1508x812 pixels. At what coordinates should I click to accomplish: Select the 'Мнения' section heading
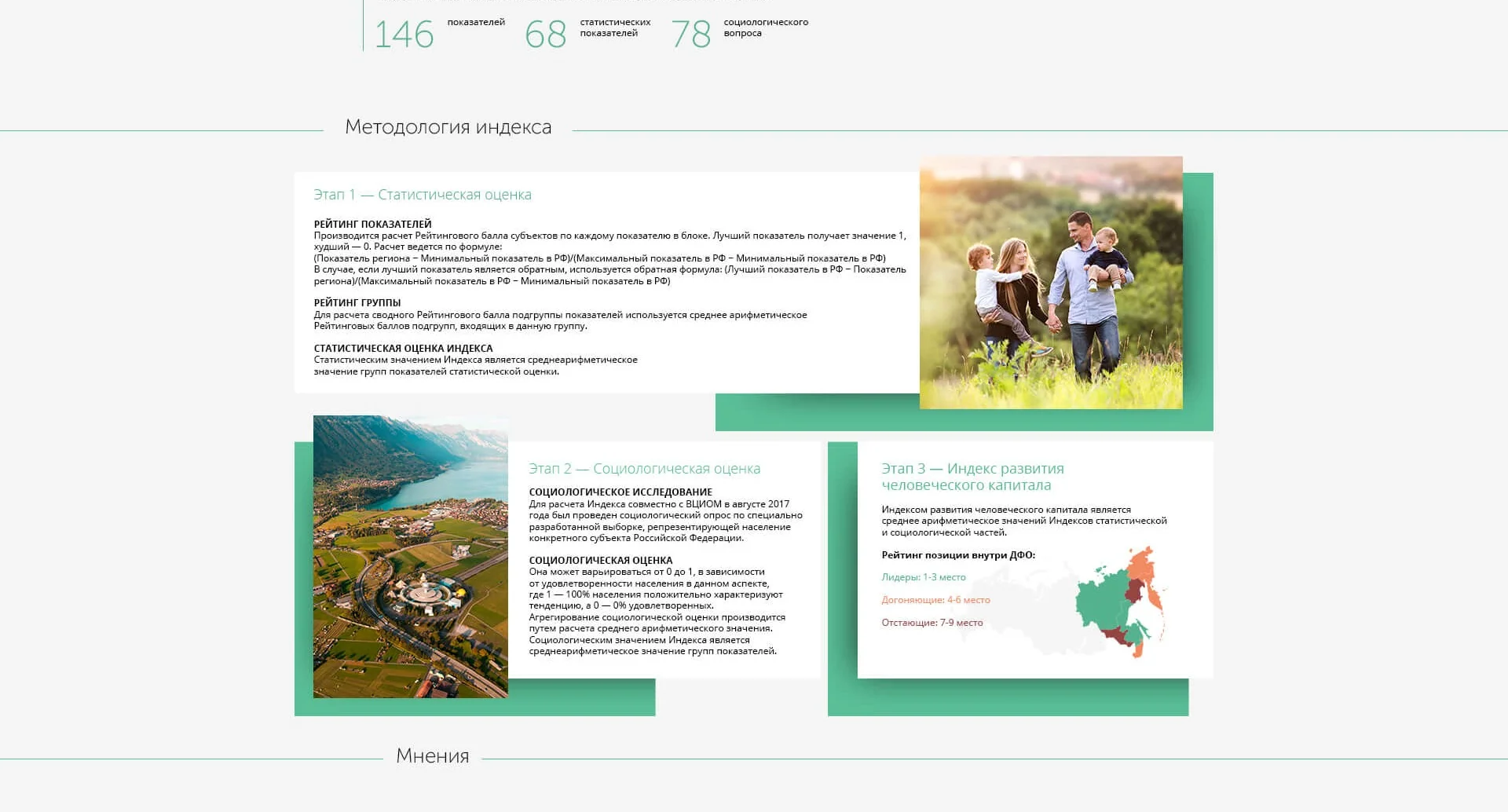(x=432, y=755)
